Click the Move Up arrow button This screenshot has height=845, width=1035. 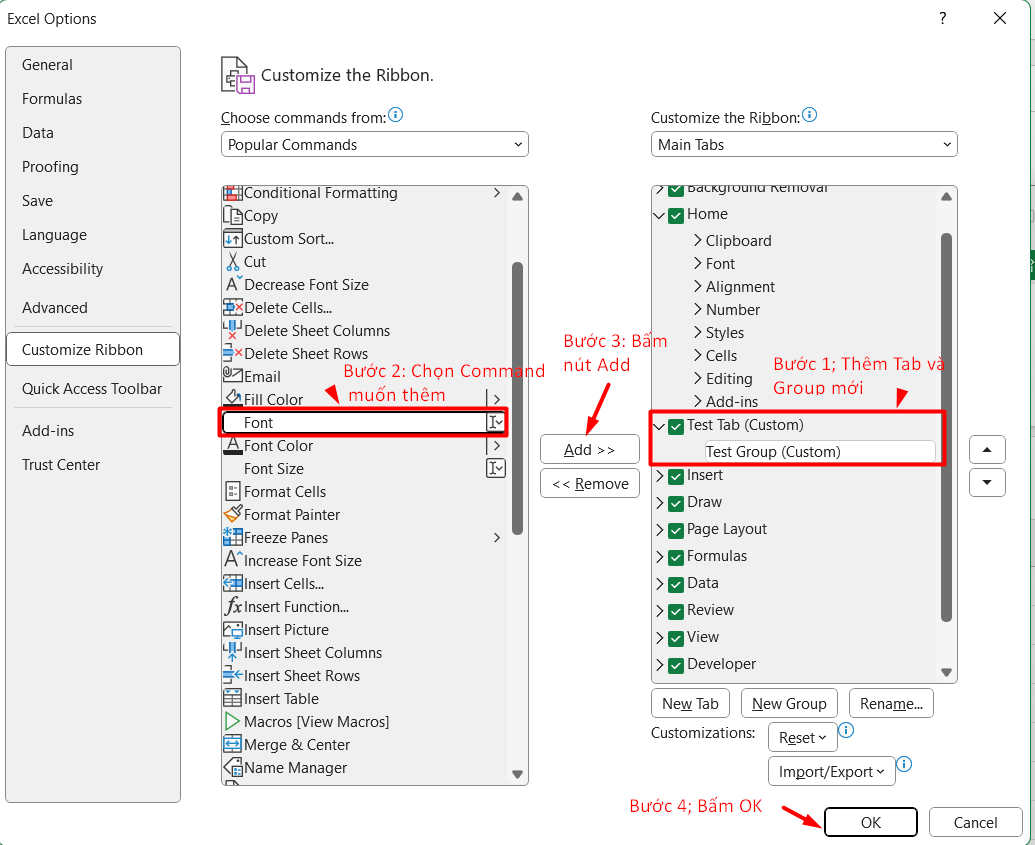[x=987, y=449]
